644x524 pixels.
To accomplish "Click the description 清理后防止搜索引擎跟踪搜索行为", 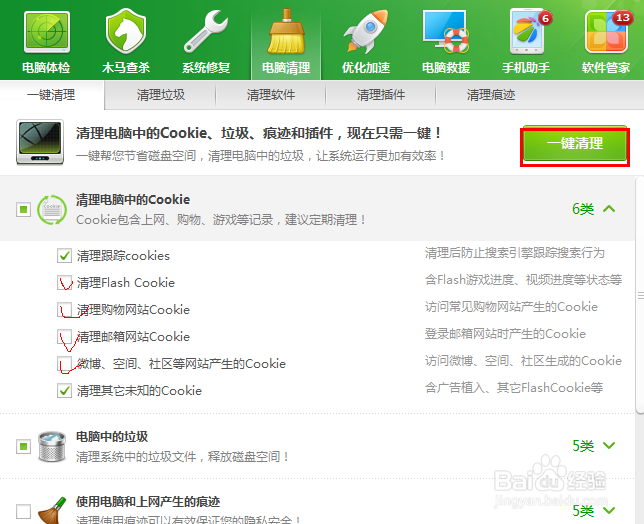I will (x=515, y=253).
